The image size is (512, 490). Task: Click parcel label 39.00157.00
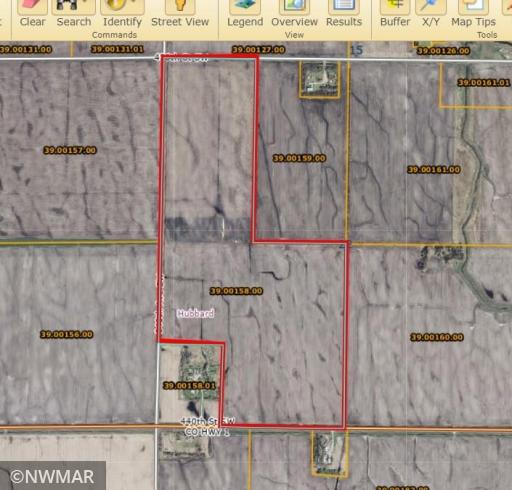point(70,150)
